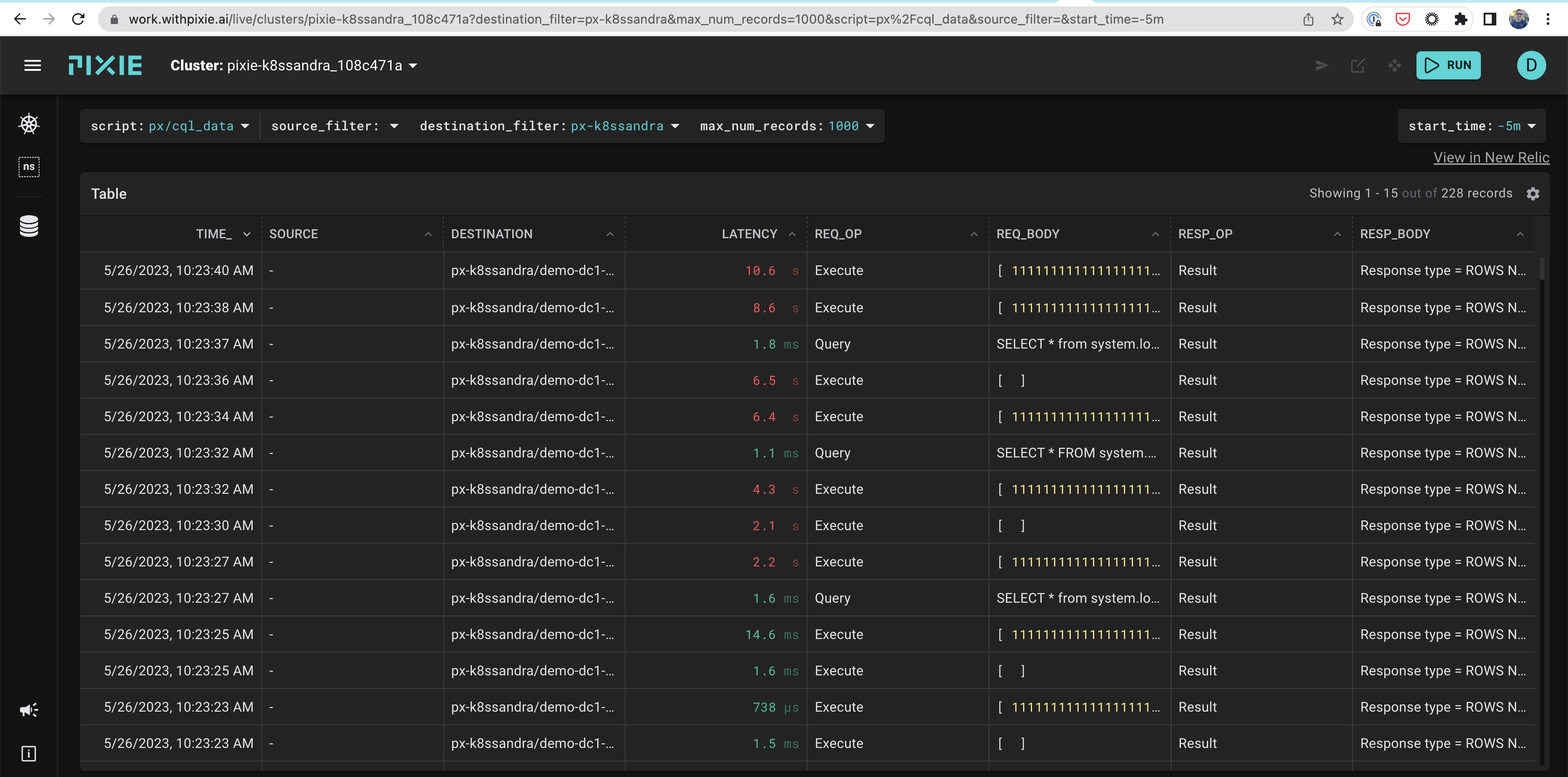Screen dimensions: 1568x777
Task: Toggle the bookmark star in the address bar
Action: tap(1337, 19)
